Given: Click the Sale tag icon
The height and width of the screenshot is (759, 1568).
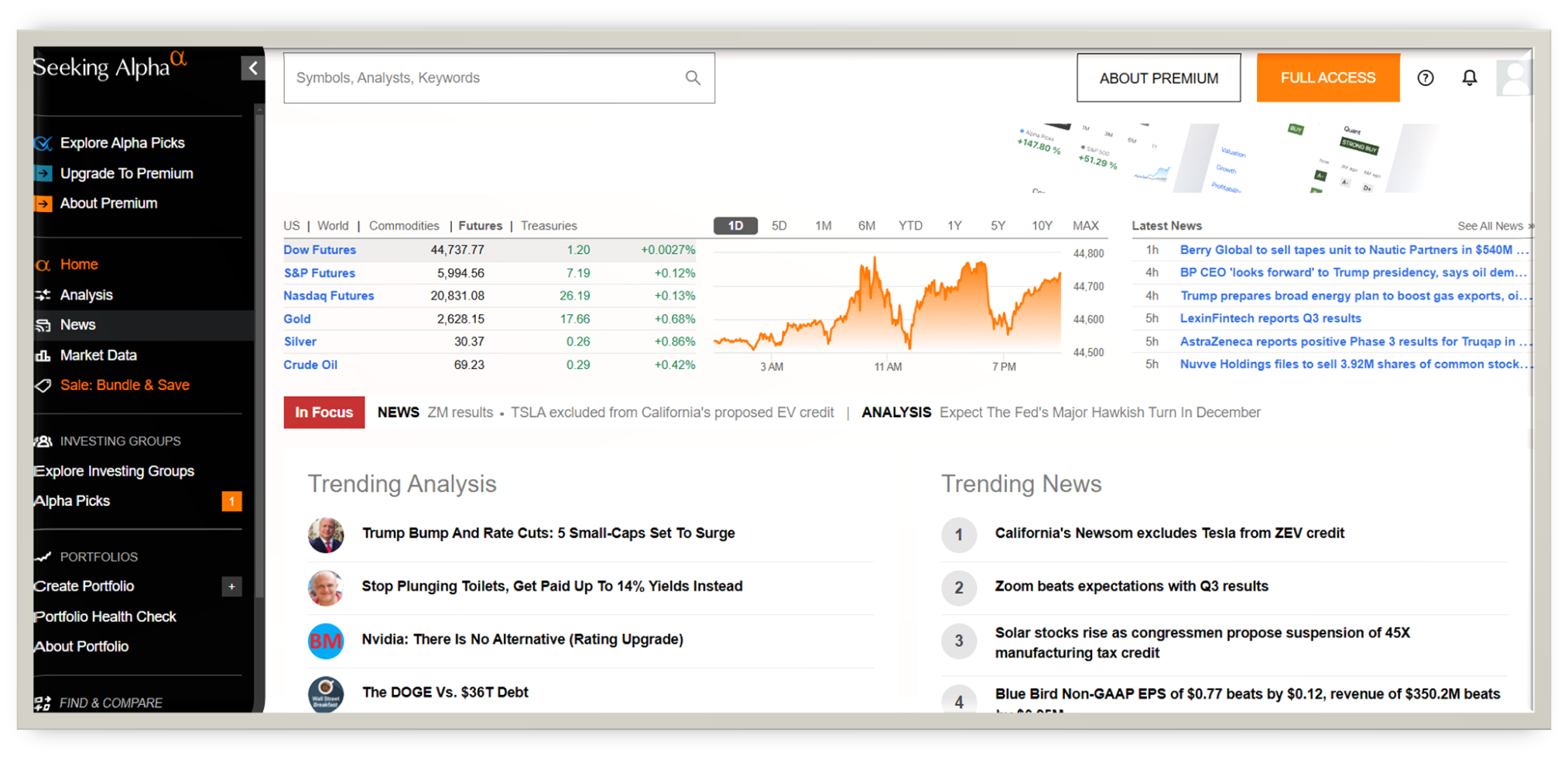Looking at the screenshot, I should click(43, 385).
